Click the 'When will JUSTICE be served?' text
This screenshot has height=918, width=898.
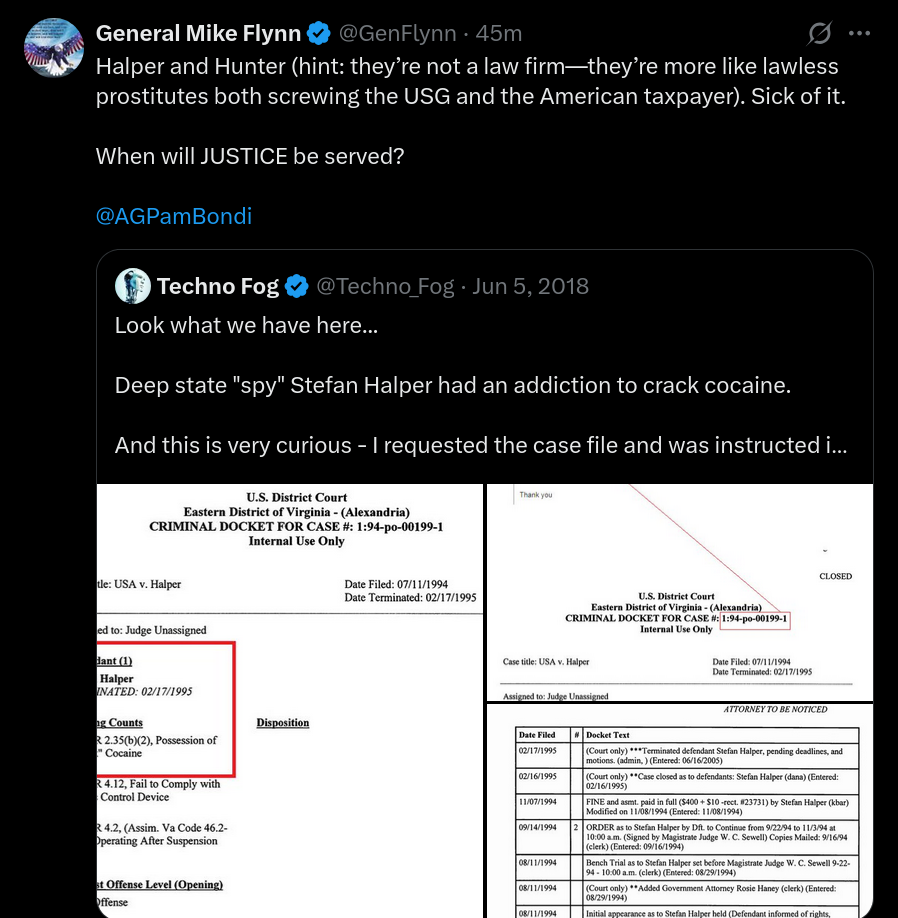[x=250, y=156]
